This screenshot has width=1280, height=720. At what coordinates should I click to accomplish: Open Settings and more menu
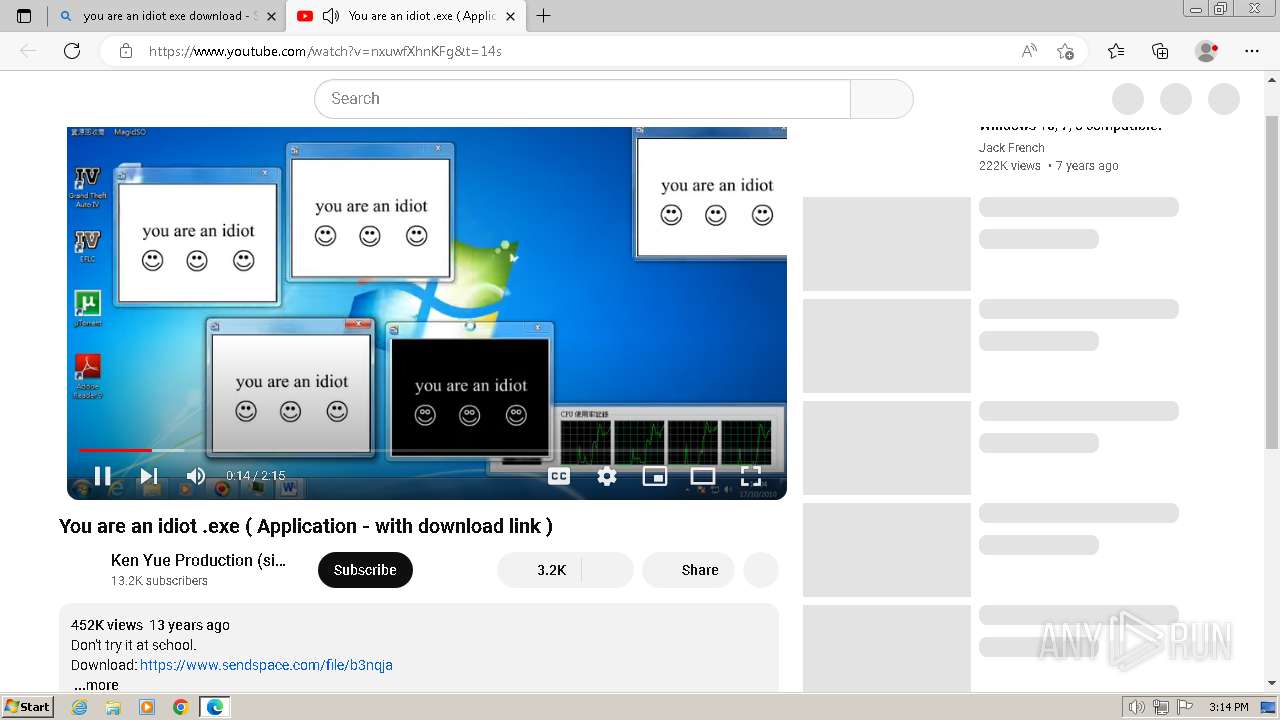coord(1252,51)
